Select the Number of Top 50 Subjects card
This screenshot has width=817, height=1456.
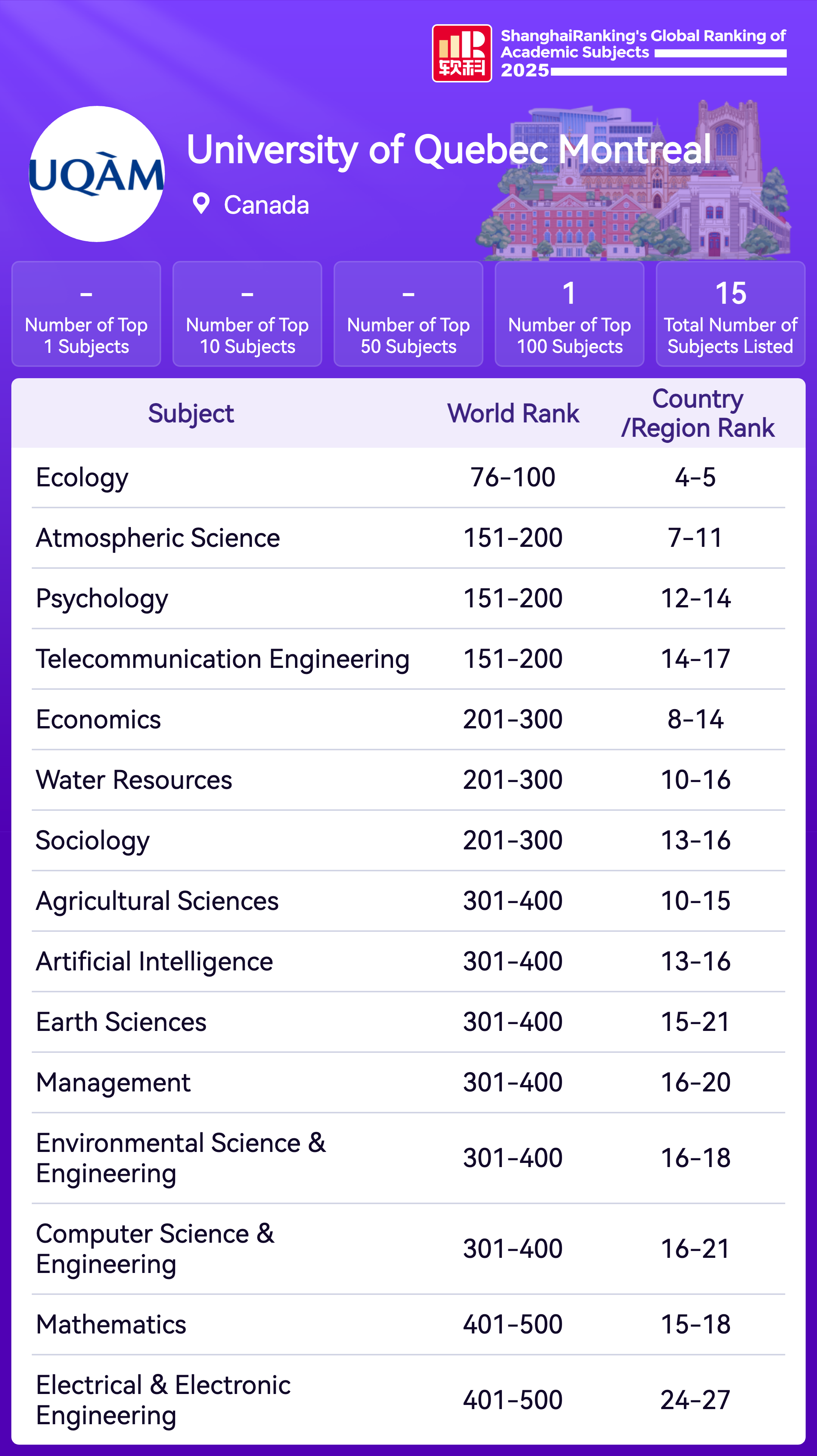click(408, 314)
